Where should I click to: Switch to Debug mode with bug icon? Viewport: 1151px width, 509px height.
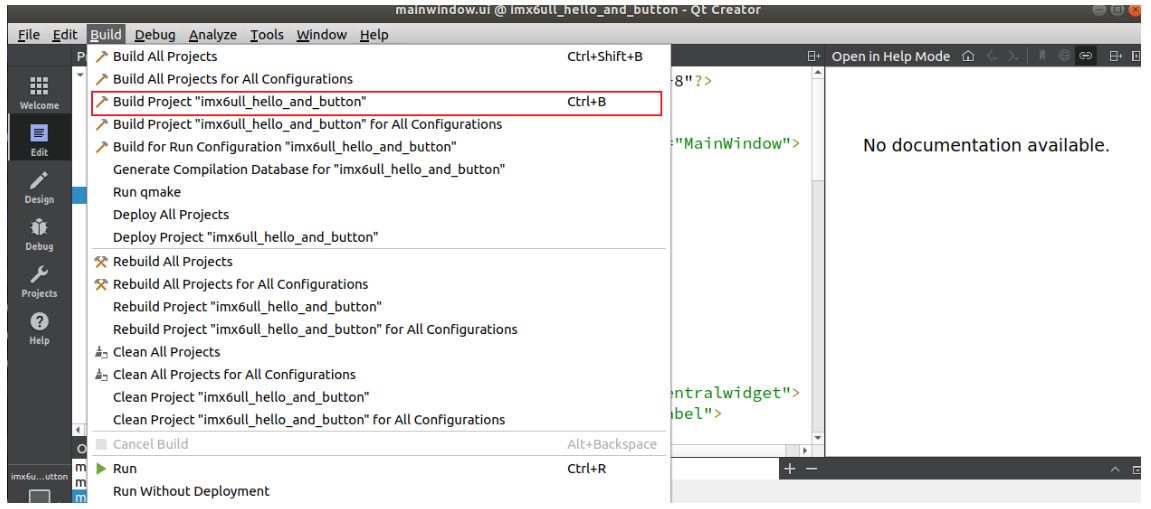(x=39, y=234)
